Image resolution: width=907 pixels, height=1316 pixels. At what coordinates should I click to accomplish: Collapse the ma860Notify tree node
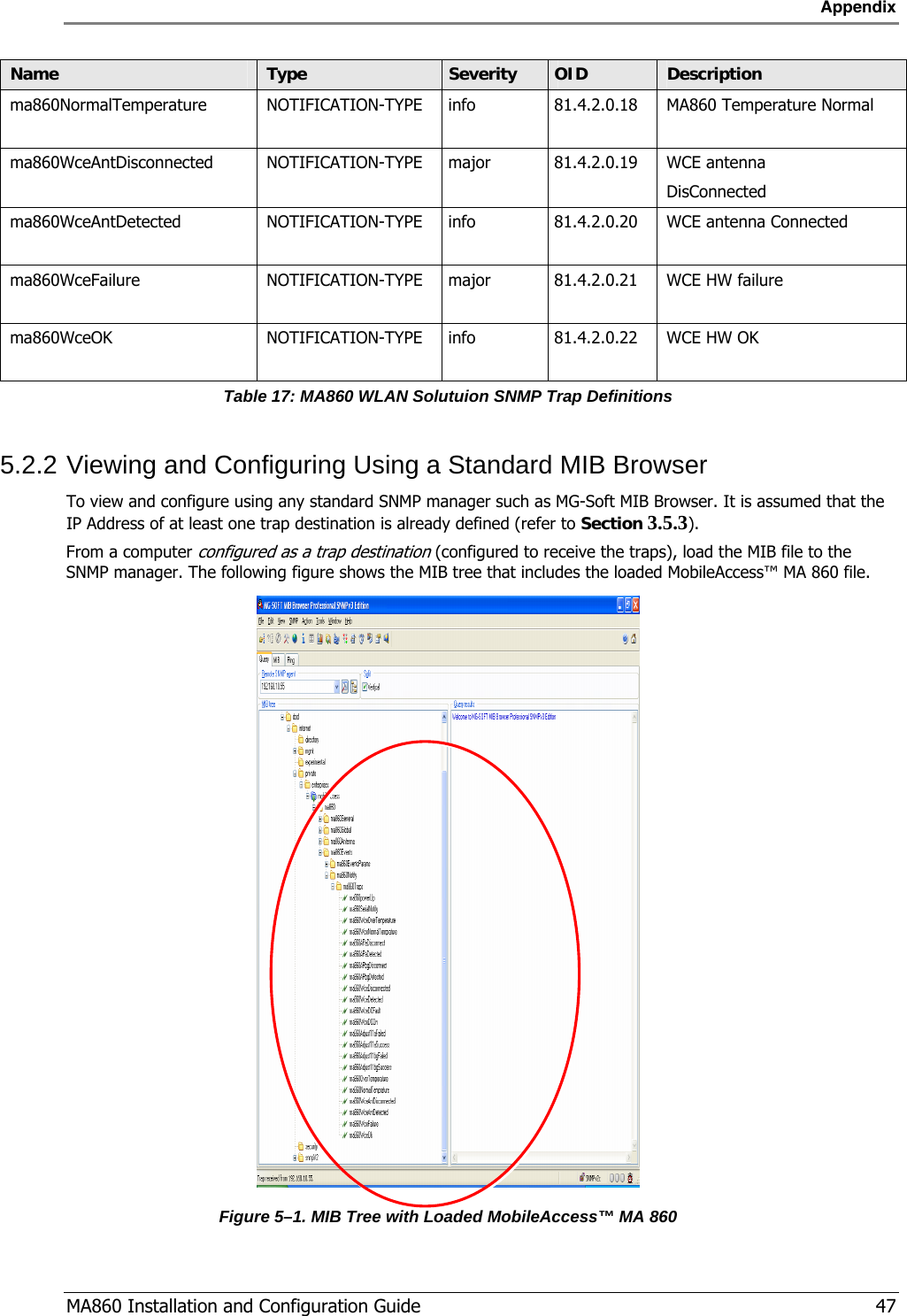point(327,875)
